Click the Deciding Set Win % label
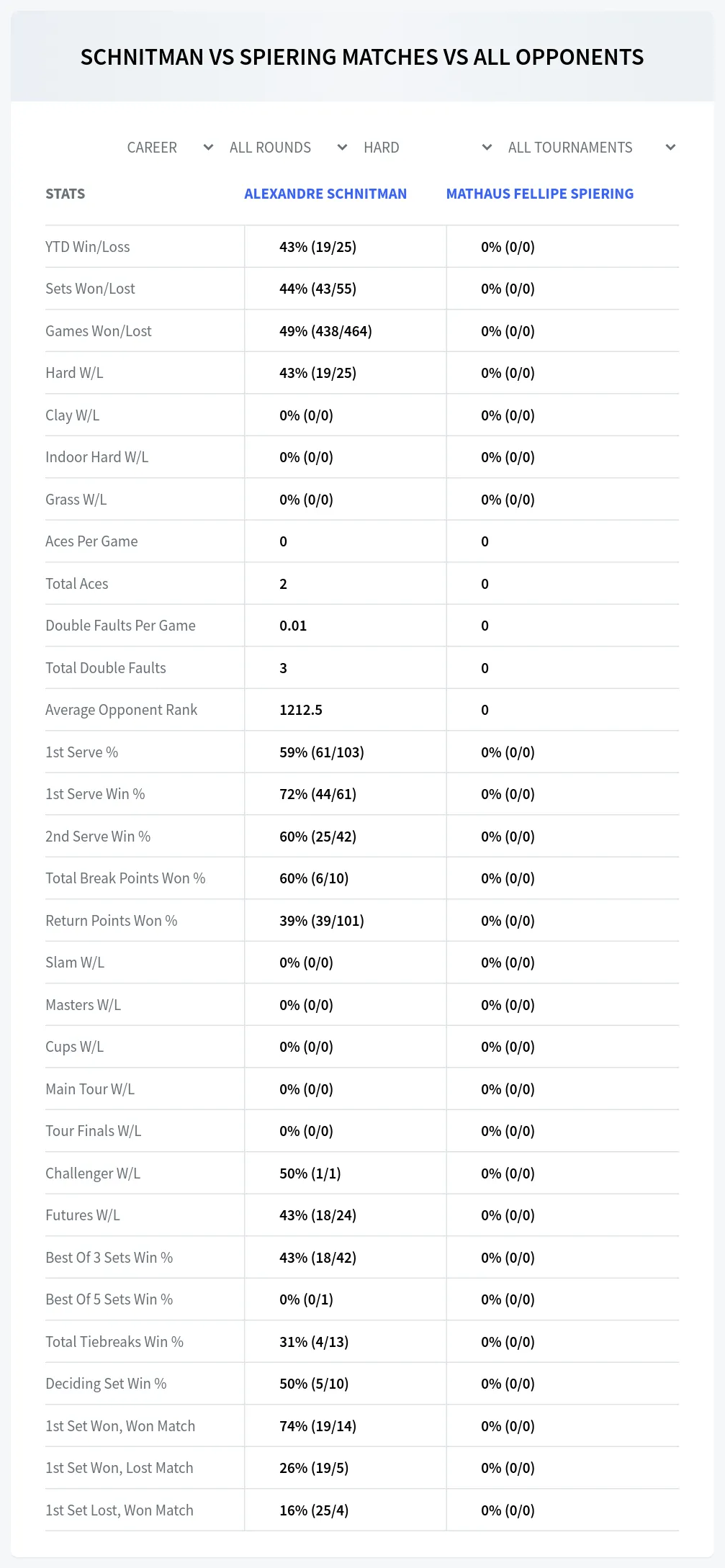Screen dimensions: 725x1568 [106, 1384]
